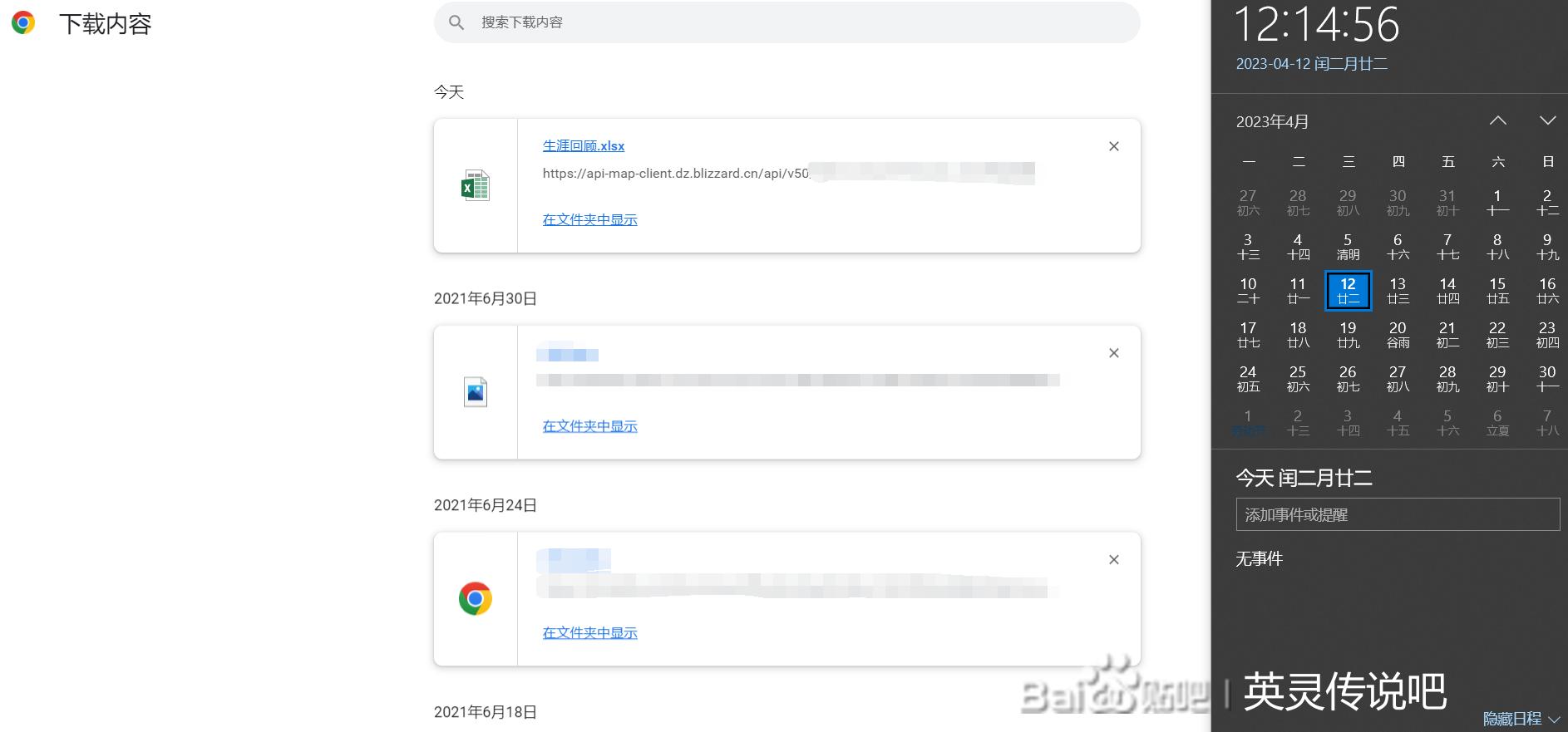Select highlighted date 12 on calendar
This screenshot has height=732, width=1568.
pos(1348,291)
